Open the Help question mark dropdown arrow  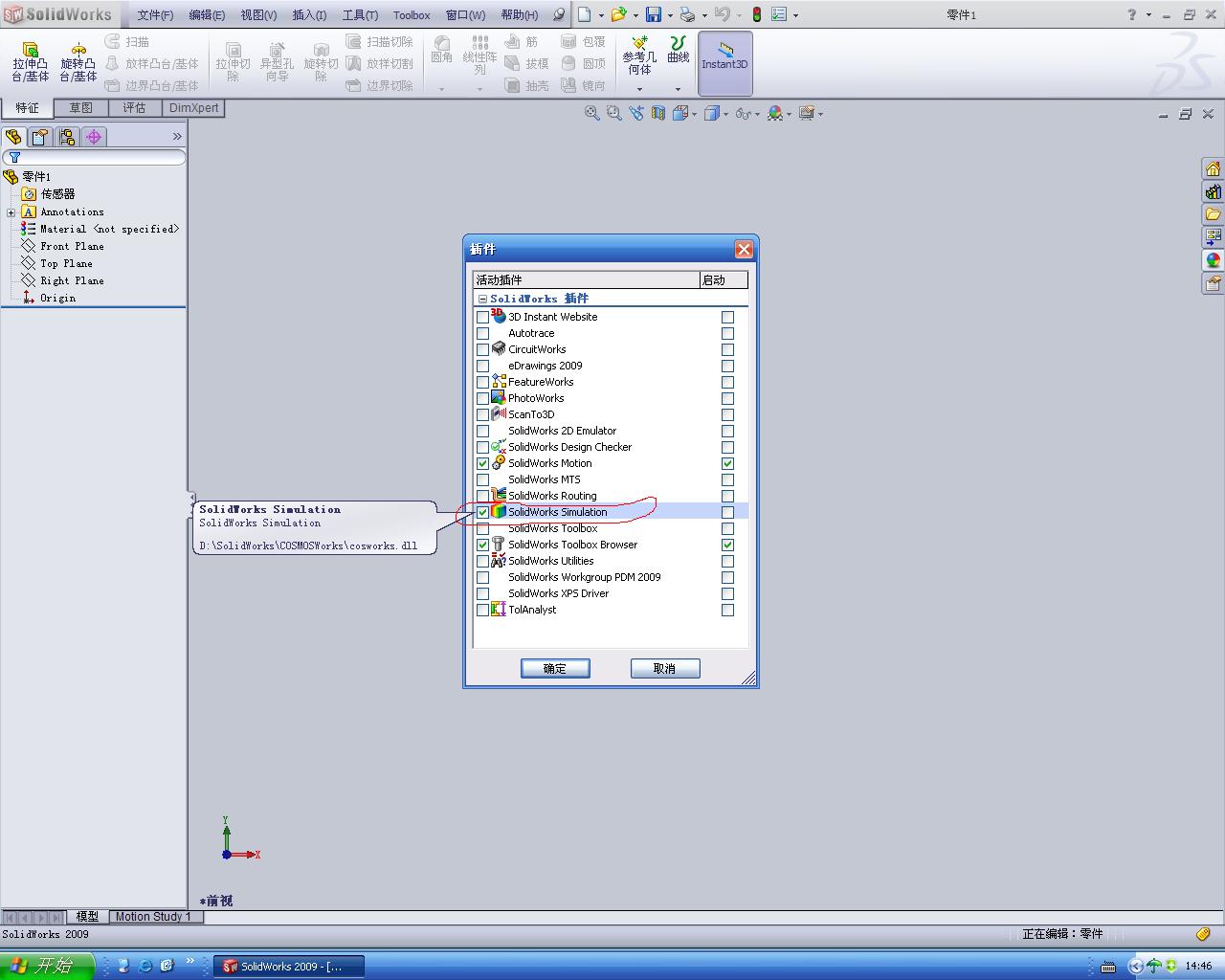pos(1148,15)
